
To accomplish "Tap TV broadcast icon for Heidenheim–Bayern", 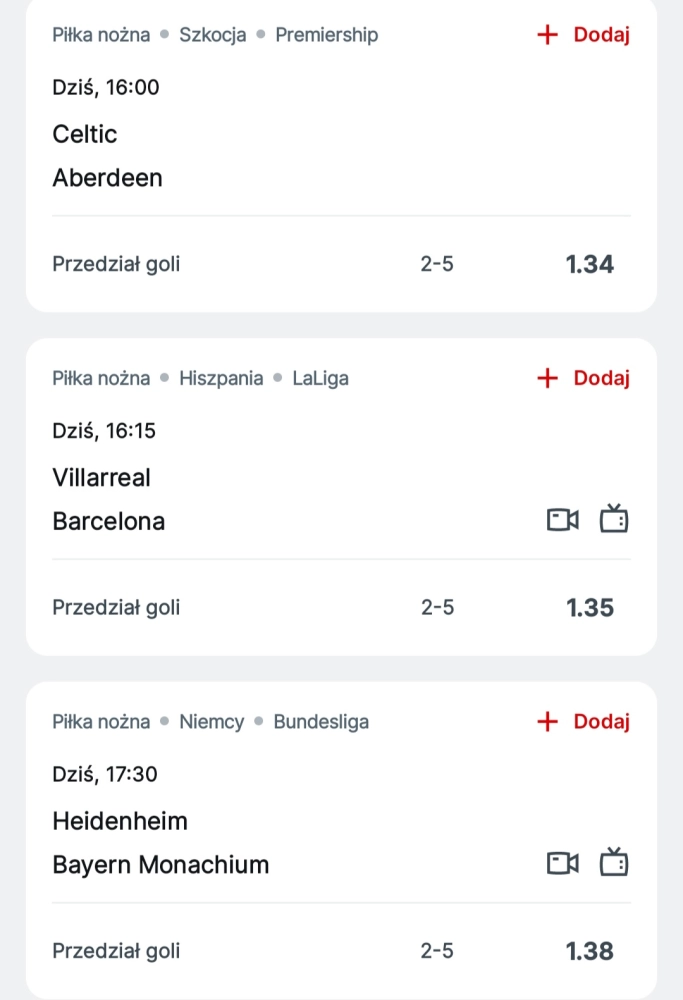I will pos(613,863).
